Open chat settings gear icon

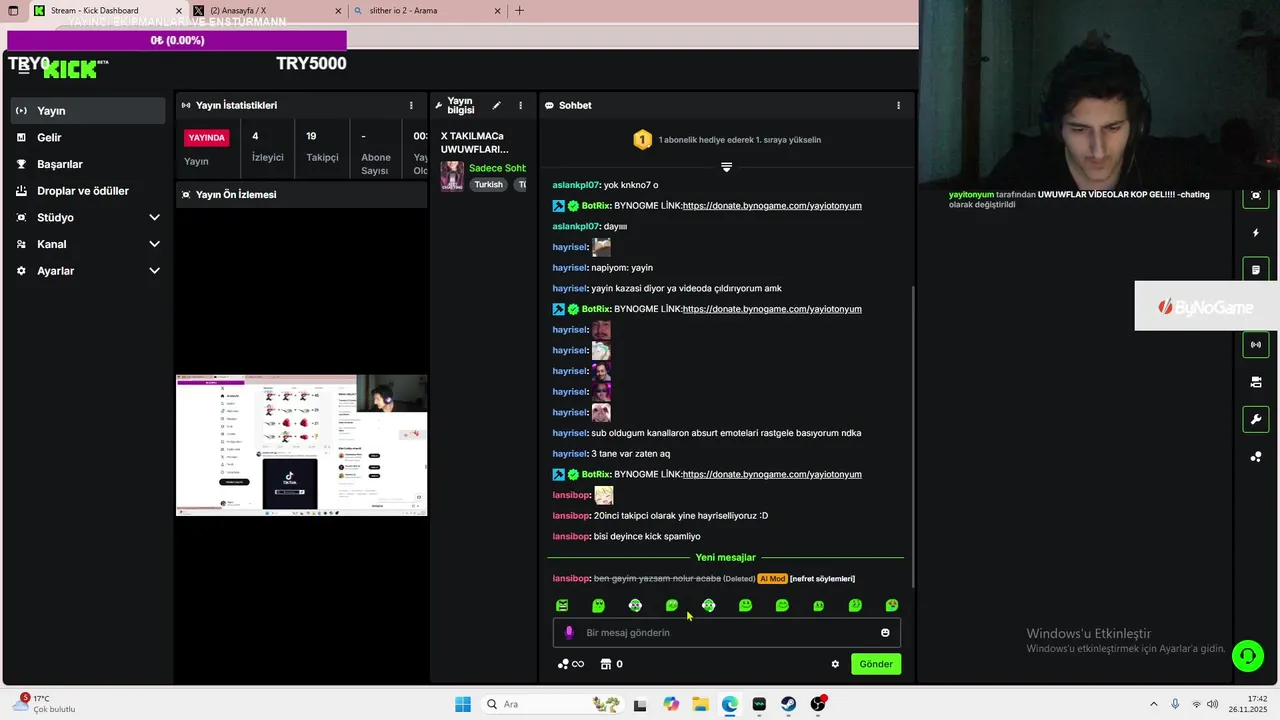pos(835,664)
